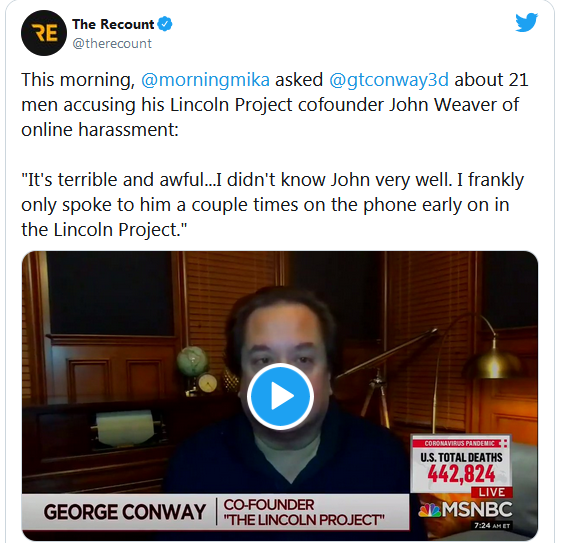Click the blue verified badge icon
Image resolution: width=564 pixels, height=543 pixels.
[x=165, y=24]
